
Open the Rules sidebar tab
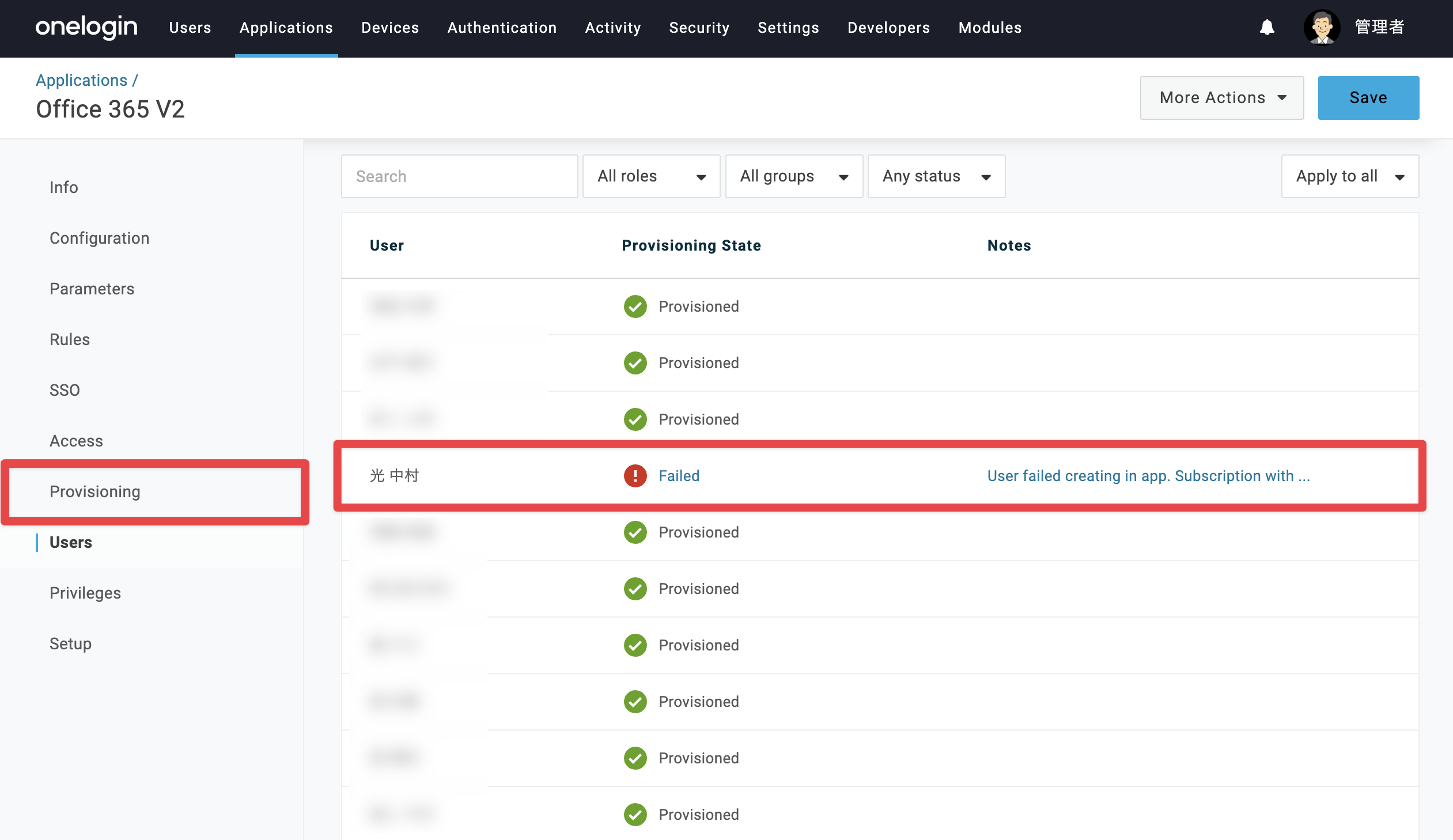[x=69, y=339]
